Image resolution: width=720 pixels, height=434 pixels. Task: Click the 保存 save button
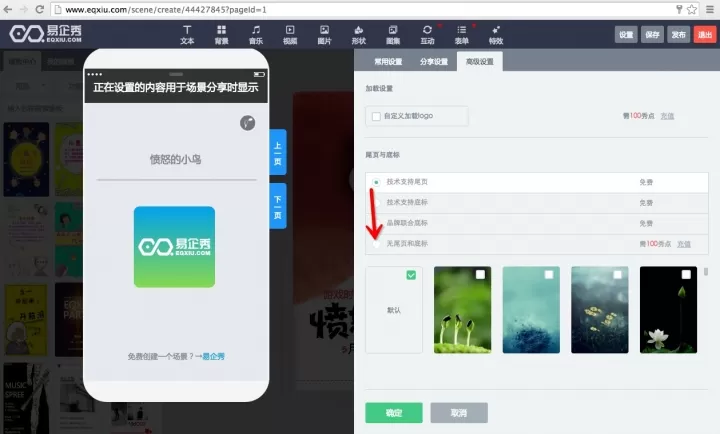click(652, 34)
